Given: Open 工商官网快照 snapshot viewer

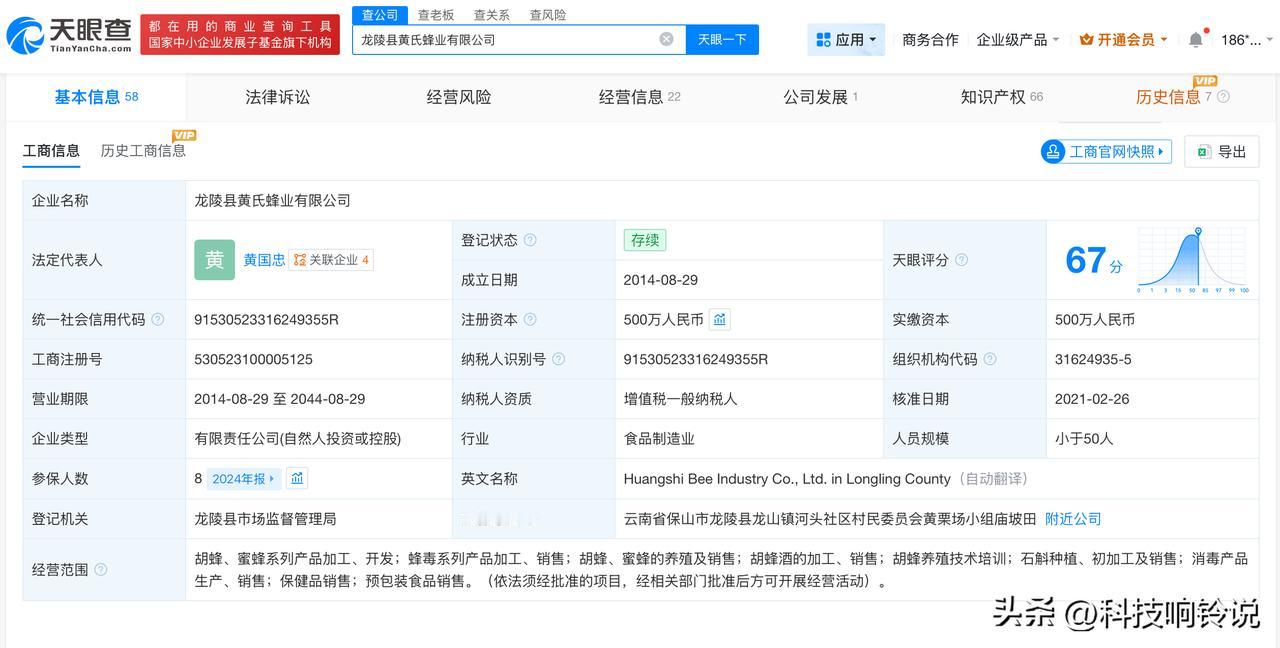Looking at the screenshot, I should click(x=1105, y=151).
